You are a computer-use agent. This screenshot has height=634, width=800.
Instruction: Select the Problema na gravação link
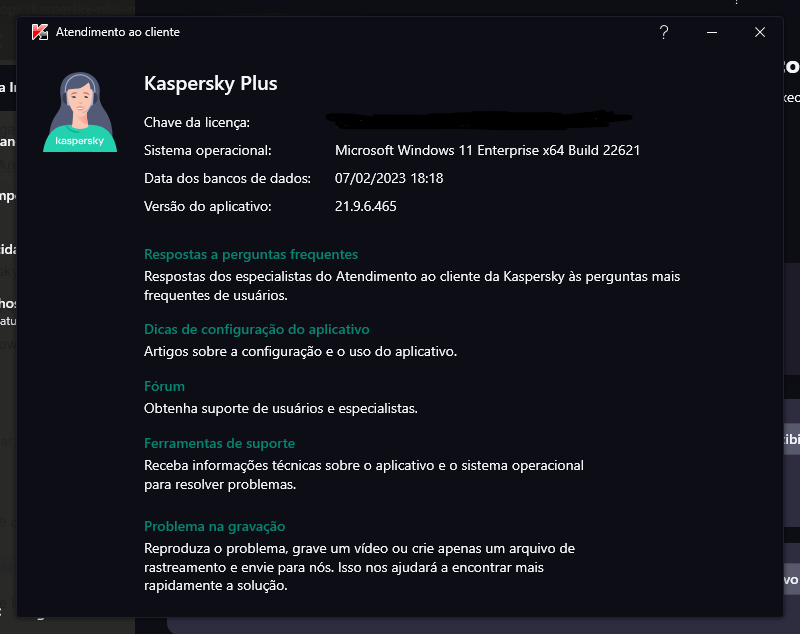(215, 526)
